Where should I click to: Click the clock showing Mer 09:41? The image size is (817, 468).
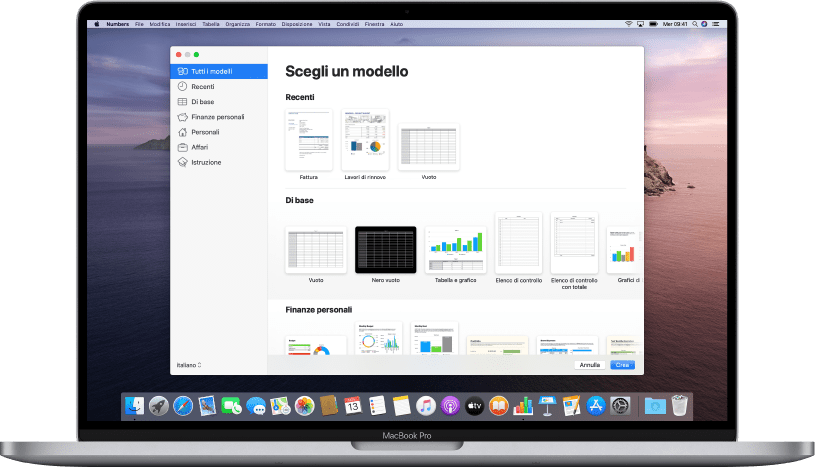[675, 24]
